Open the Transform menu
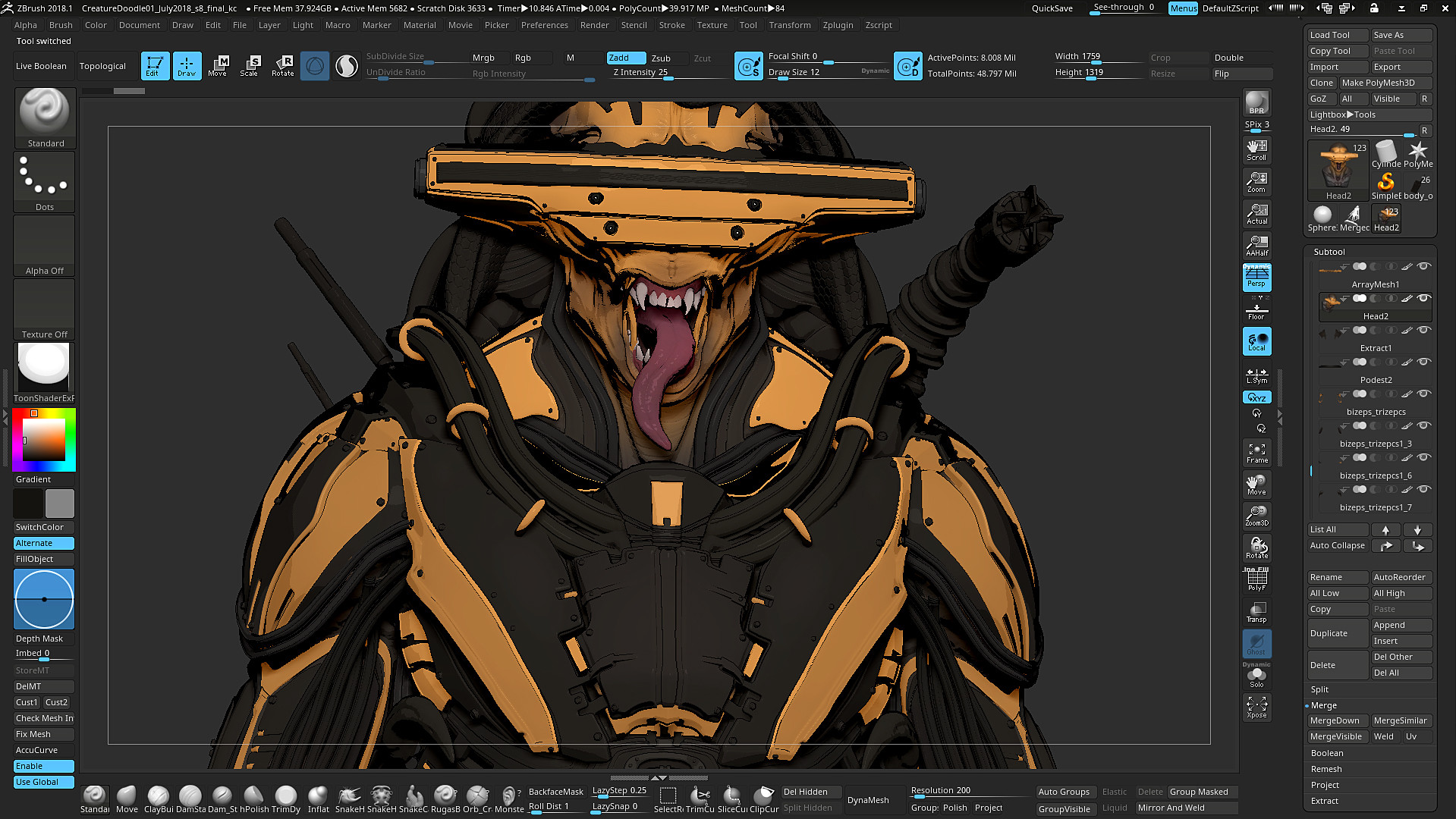The height and width of the screenshot is (819, 1456). (x=789, y=25)
